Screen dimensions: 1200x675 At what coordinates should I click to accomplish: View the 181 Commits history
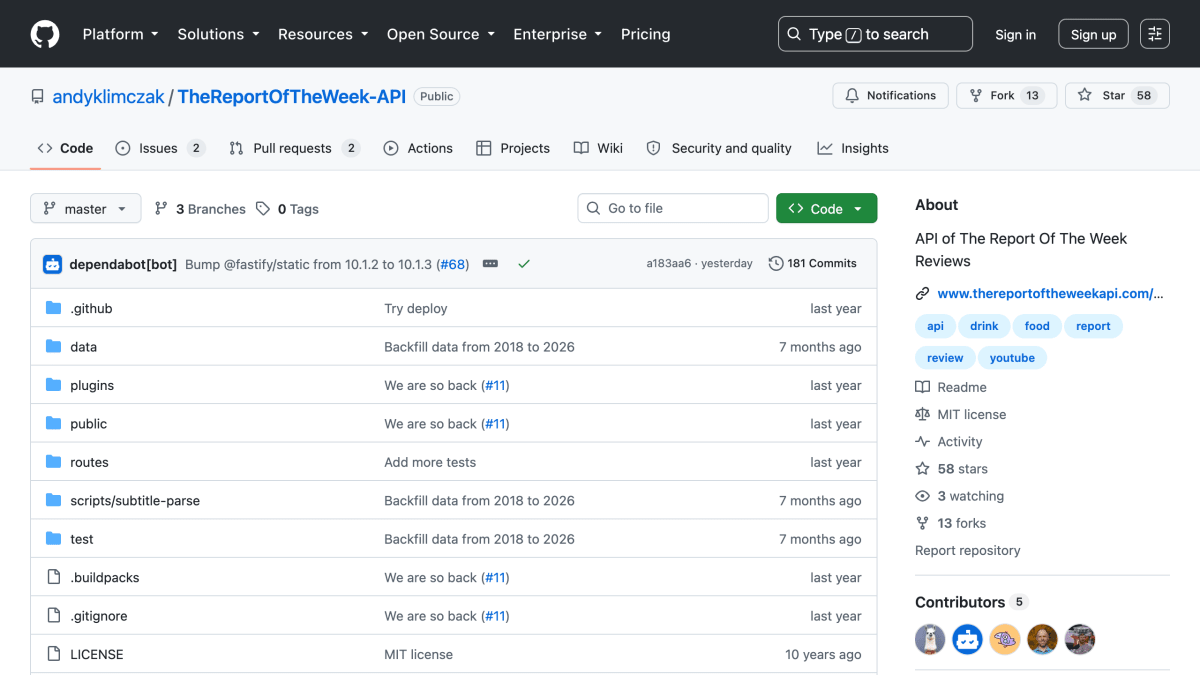[x=812, y=264]
